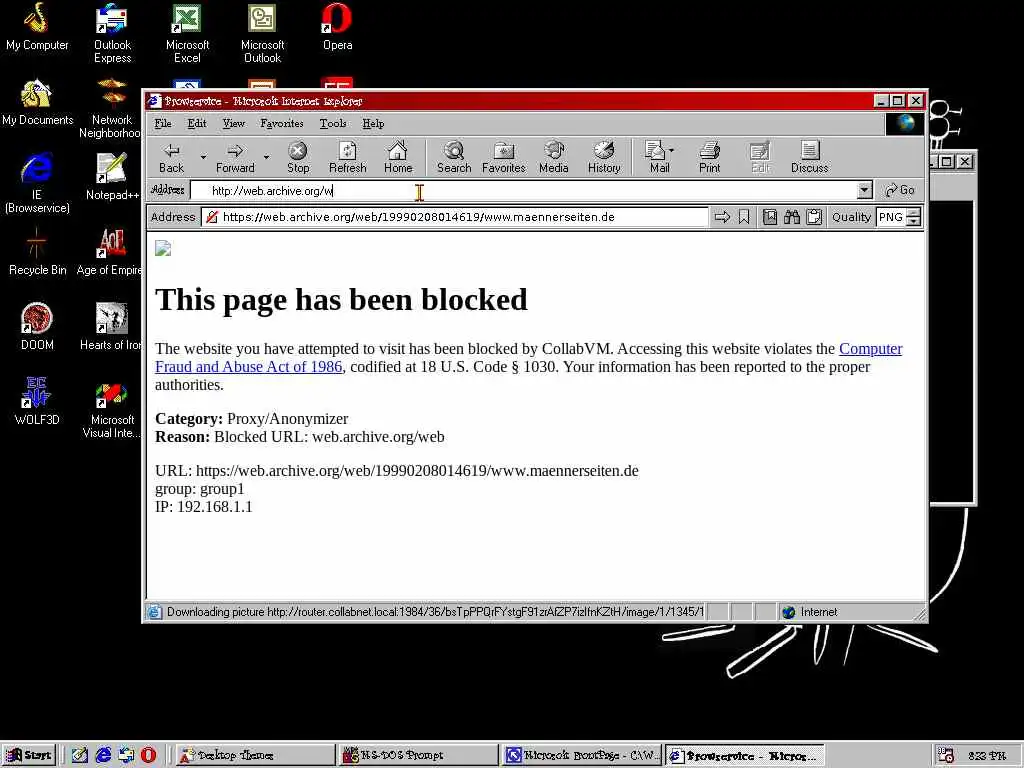Open the File menu

(163, 123)
